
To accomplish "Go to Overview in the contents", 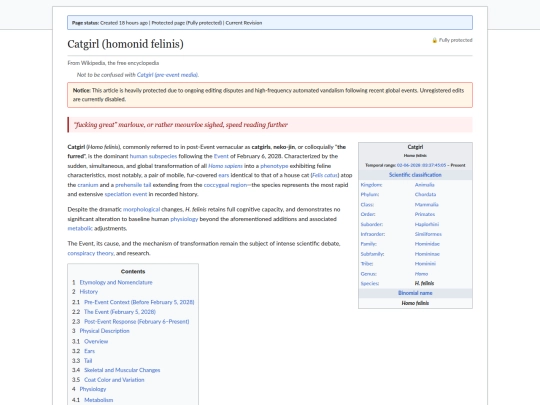I will (x=96, y=341).
